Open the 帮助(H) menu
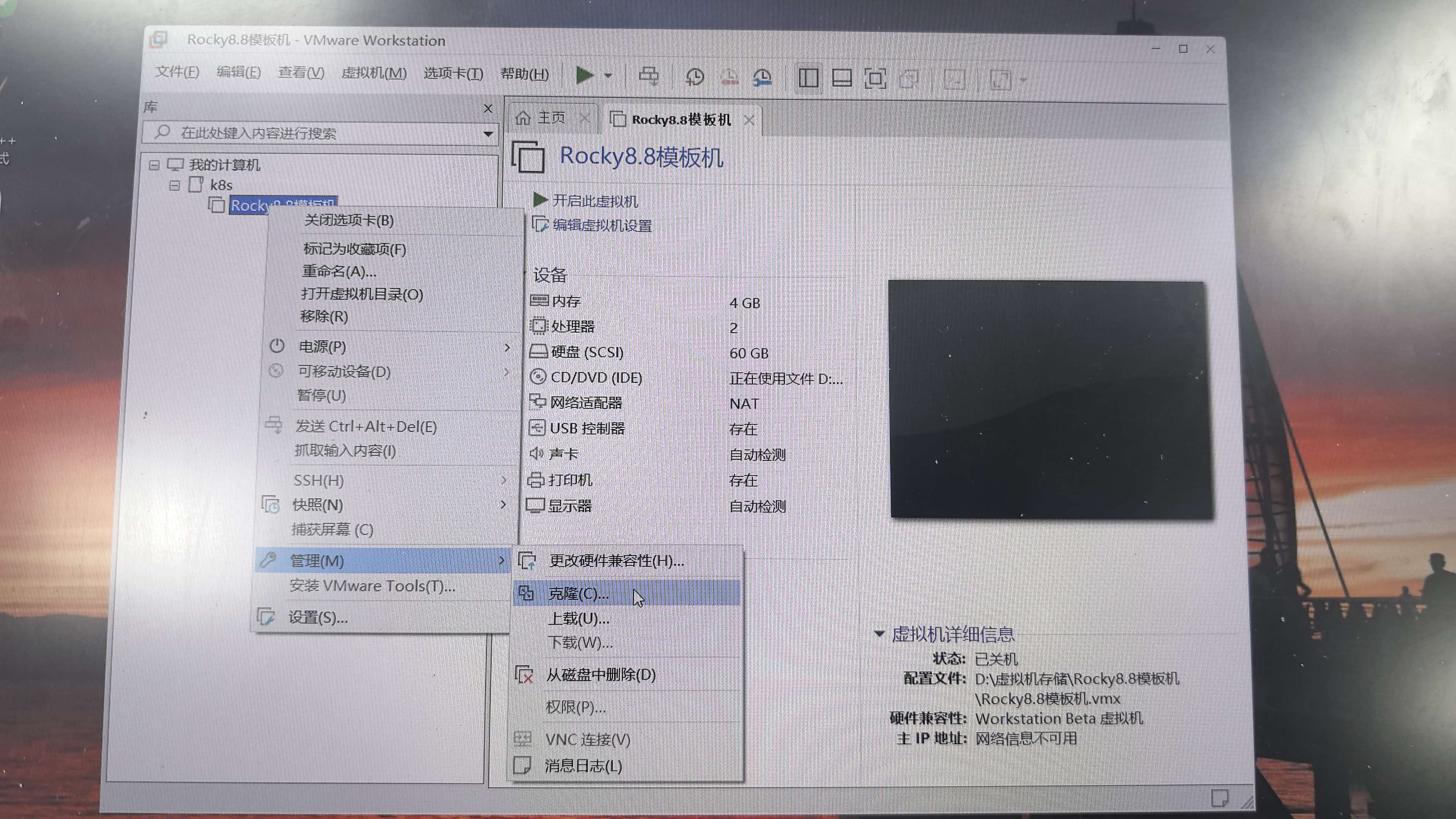Viewport: 1456px width, 819px height. (x=524, y=74)
